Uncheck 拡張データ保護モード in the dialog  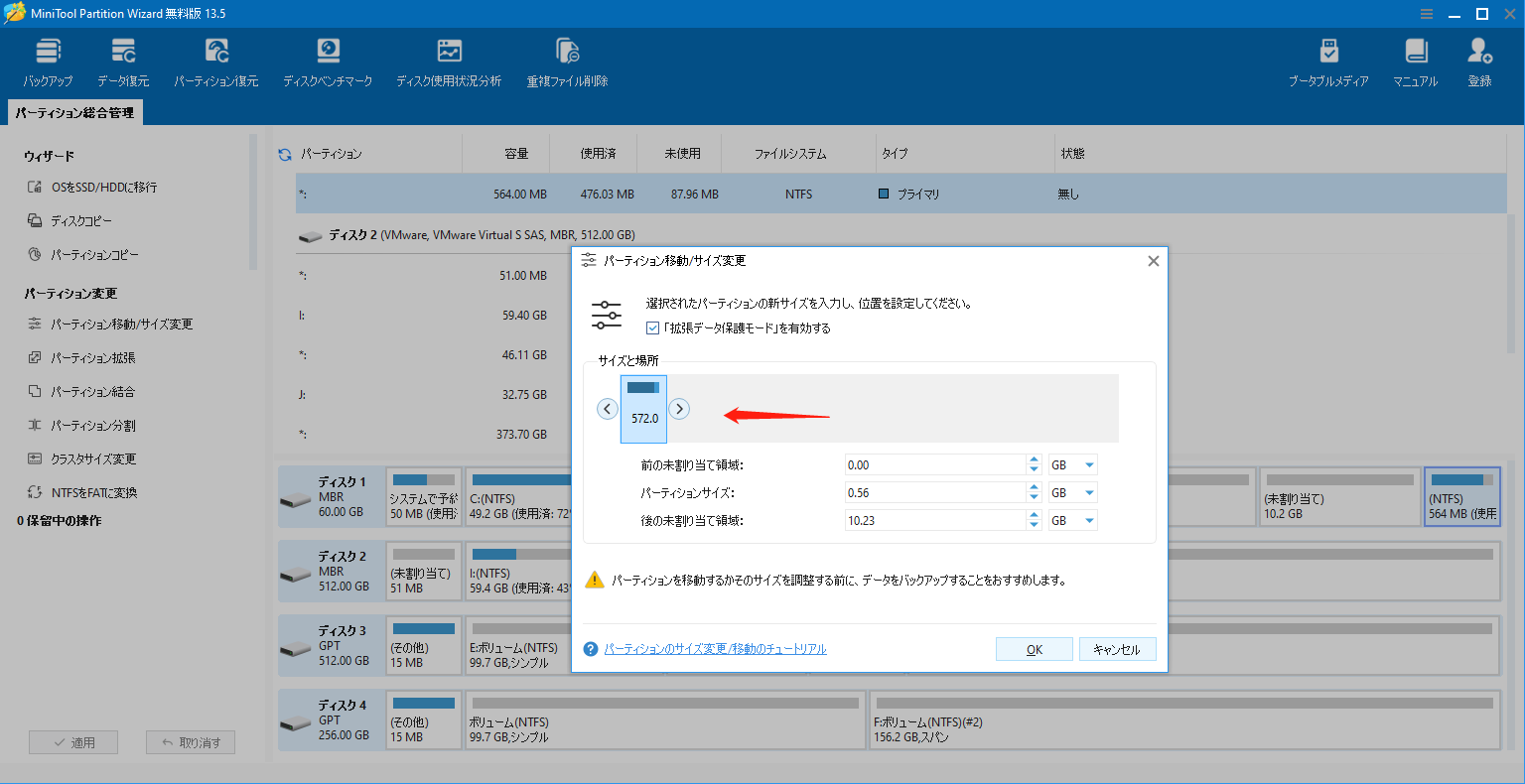click(652, 327)
